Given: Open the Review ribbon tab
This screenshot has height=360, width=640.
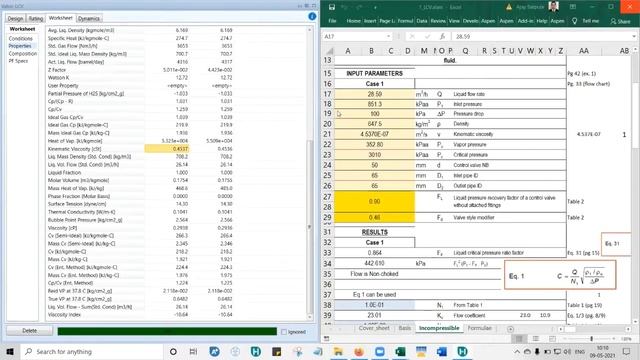Looking at the screenshot, I should tap(438, 21).
